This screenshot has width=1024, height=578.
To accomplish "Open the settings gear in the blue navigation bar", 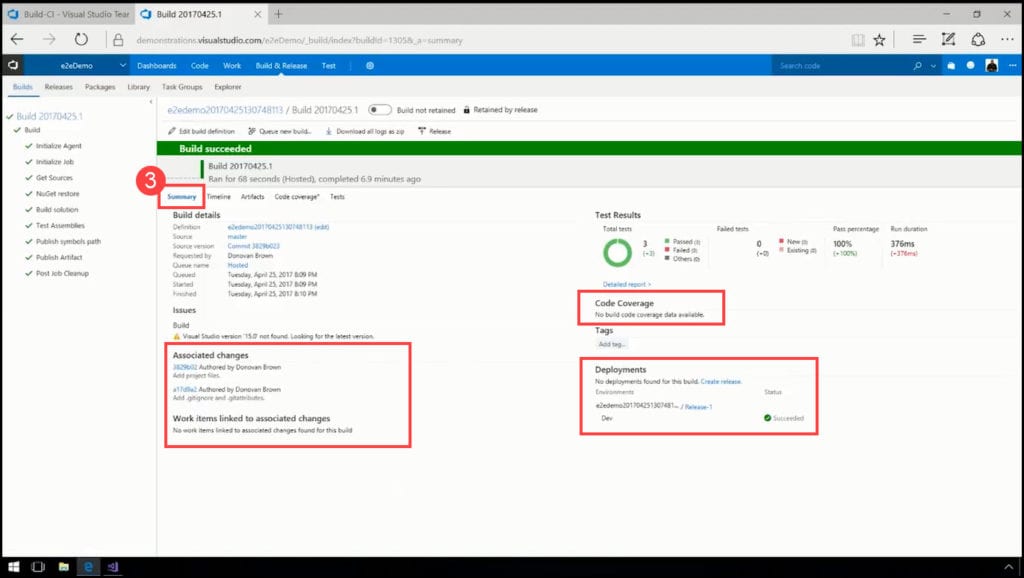I will [370, 66].
